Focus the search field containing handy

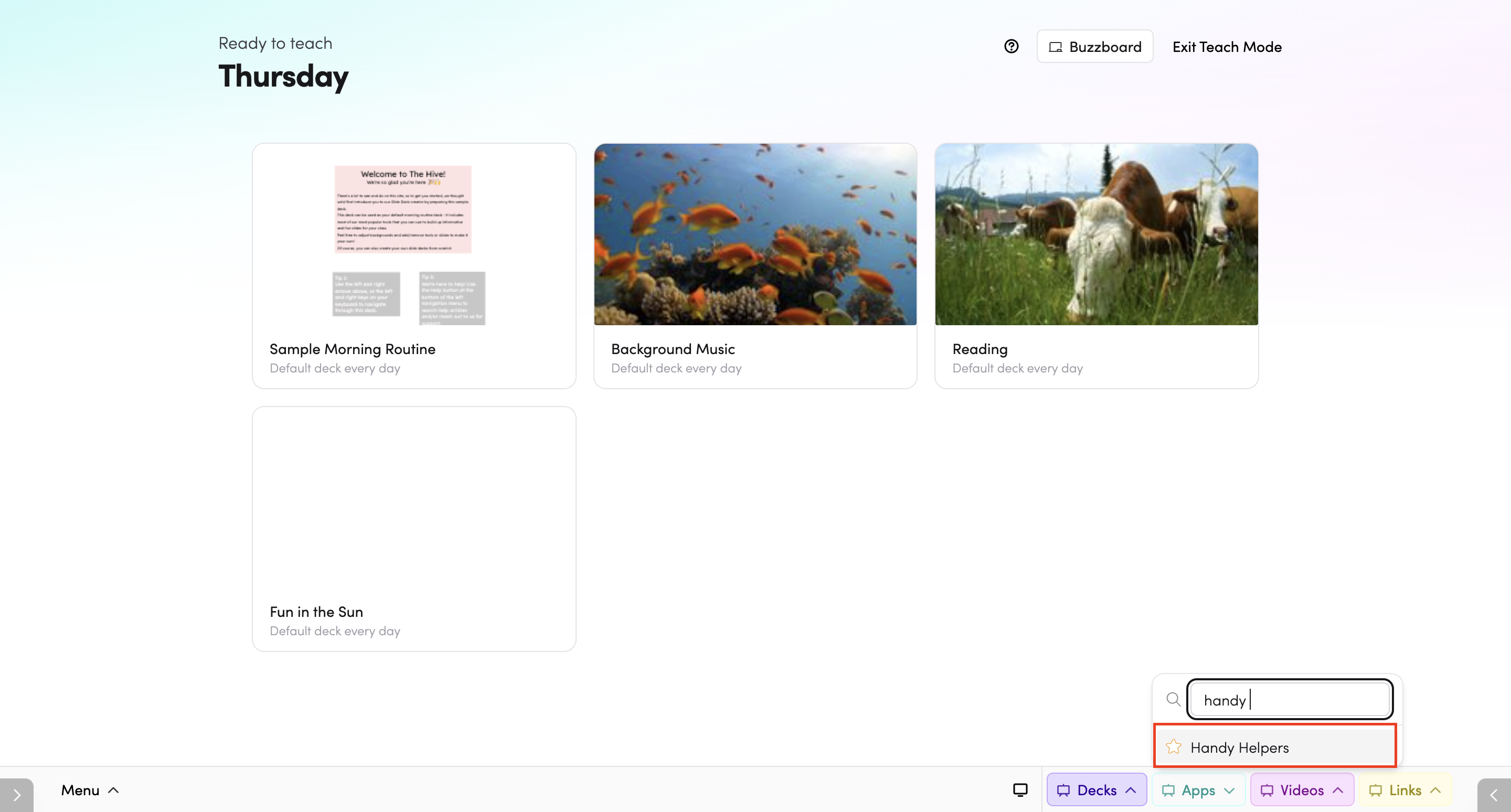[1289, 699]
